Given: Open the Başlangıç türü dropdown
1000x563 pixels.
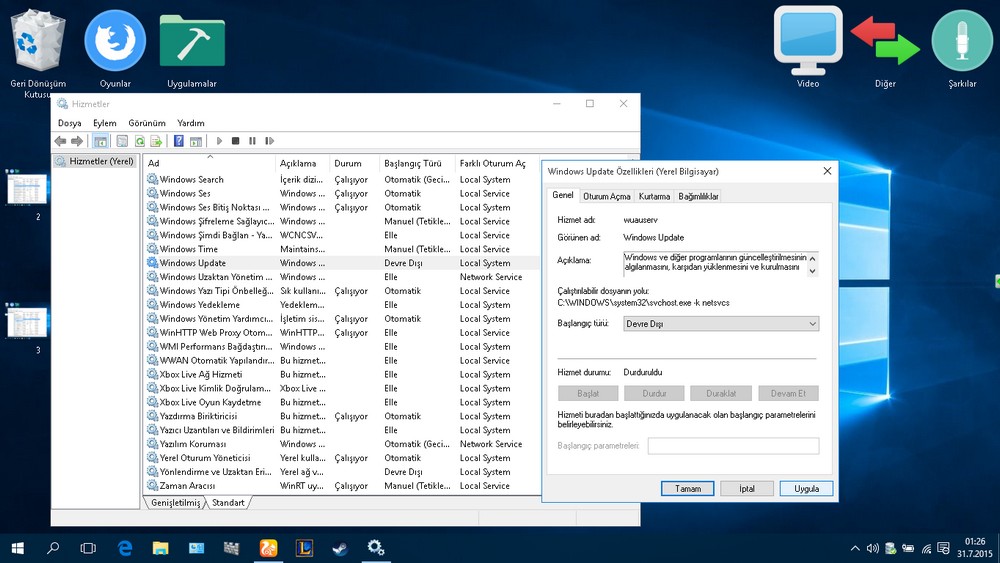Looking at the screenshot, I should coord(719,324).
